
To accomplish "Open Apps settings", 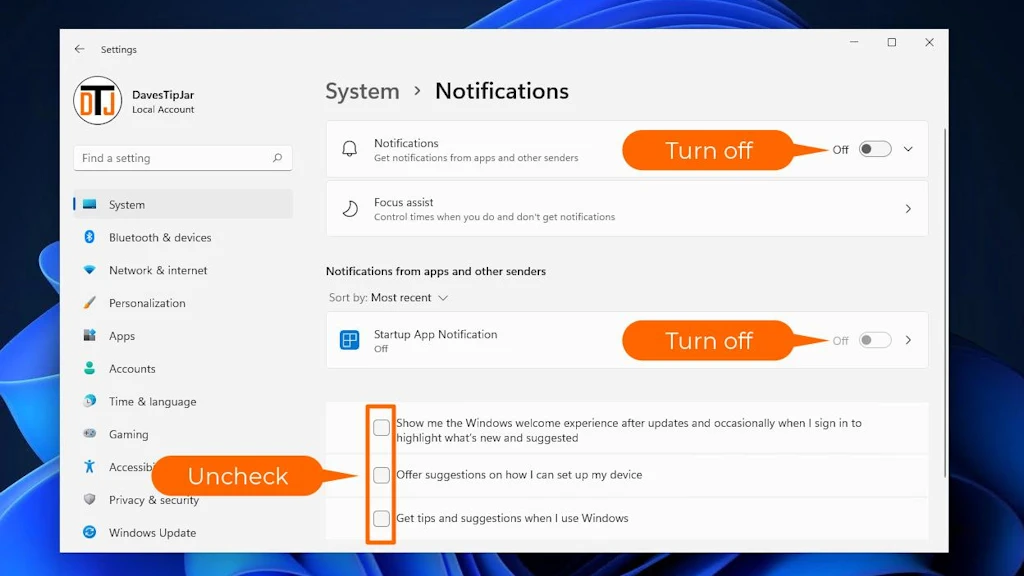I will [x=183, y=335].
